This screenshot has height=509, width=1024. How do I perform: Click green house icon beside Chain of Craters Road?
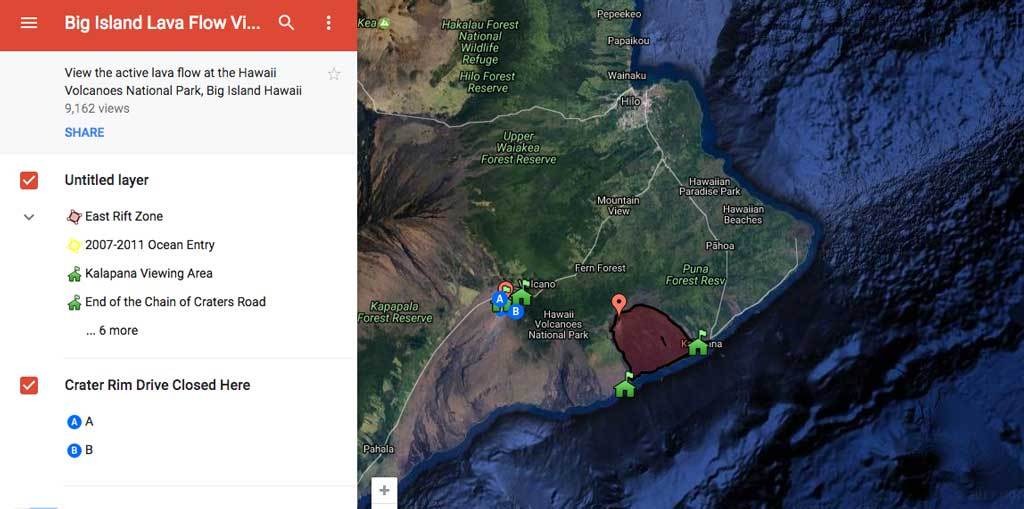coord(74,302)
